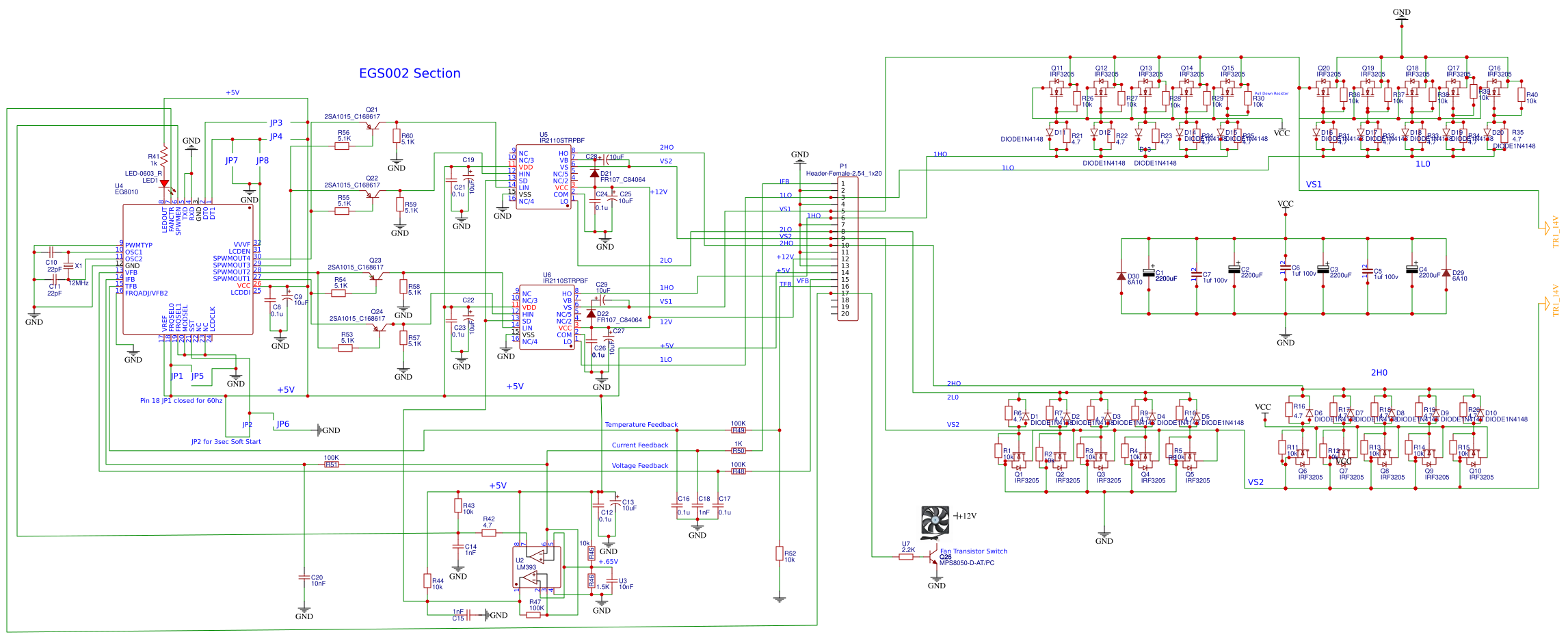The image size is (1568, 639).
Task: Click the 'Current Feedback' label
Action: (x=640, y=445)
